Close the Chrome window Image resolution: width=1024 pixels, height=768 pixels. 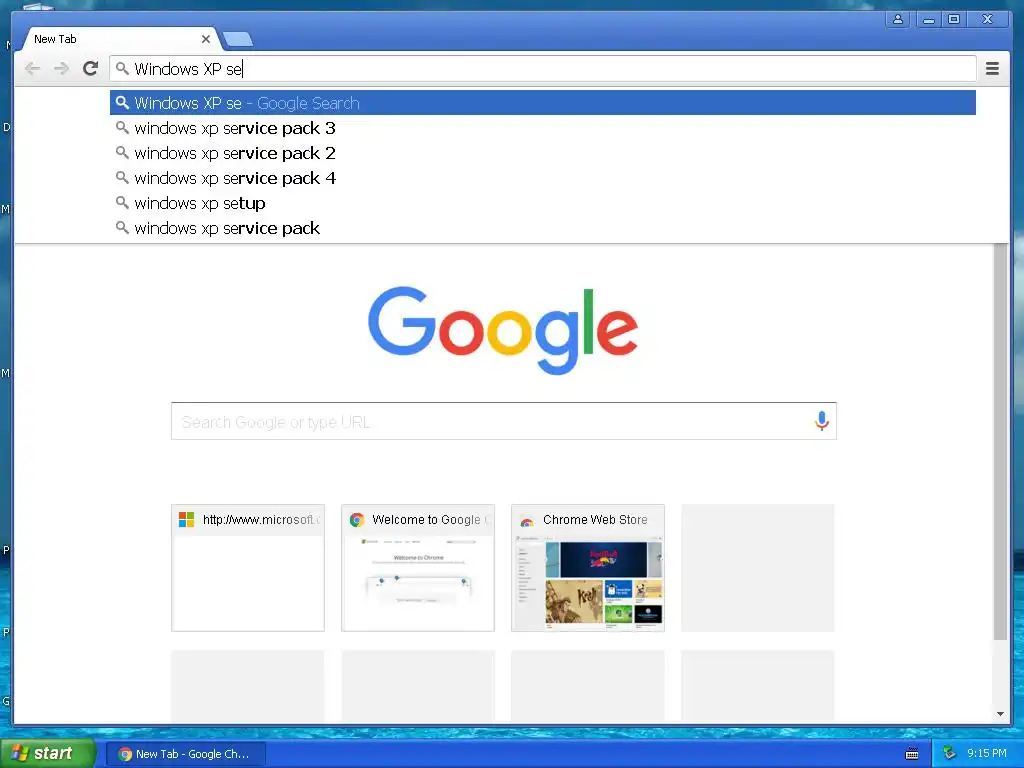[987, 20]
